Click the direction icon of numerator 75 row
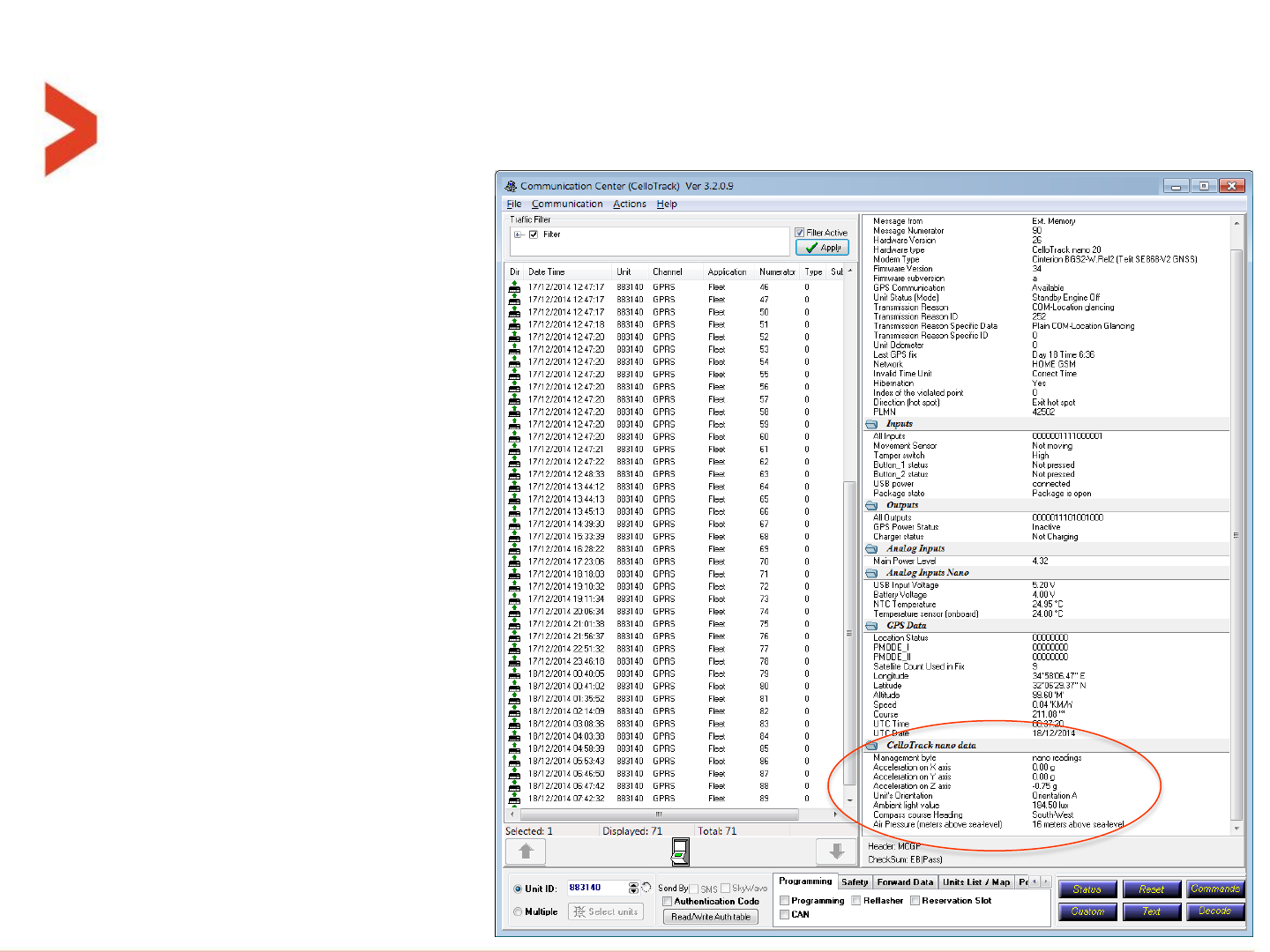Screen dimensions: 1270x952 [x=514, y=624]
